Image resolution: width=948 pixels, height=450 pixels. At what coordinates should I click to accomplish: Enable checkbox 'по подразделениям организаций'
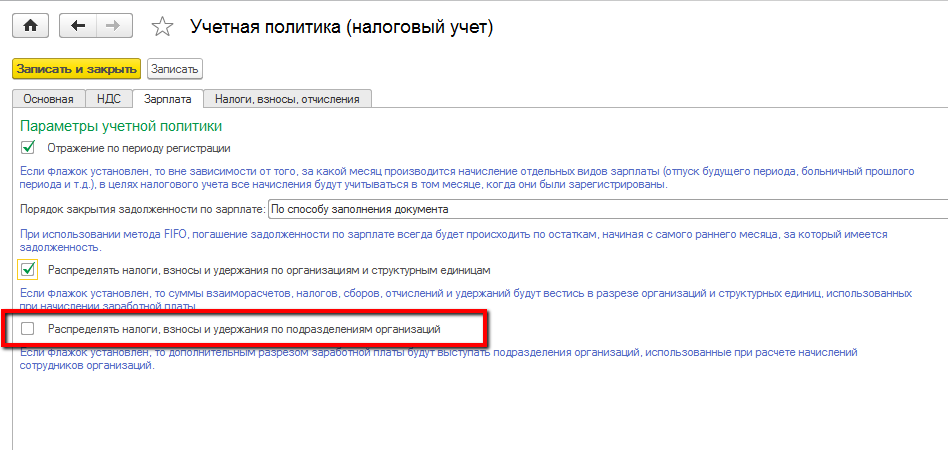[x=28, y=328]
